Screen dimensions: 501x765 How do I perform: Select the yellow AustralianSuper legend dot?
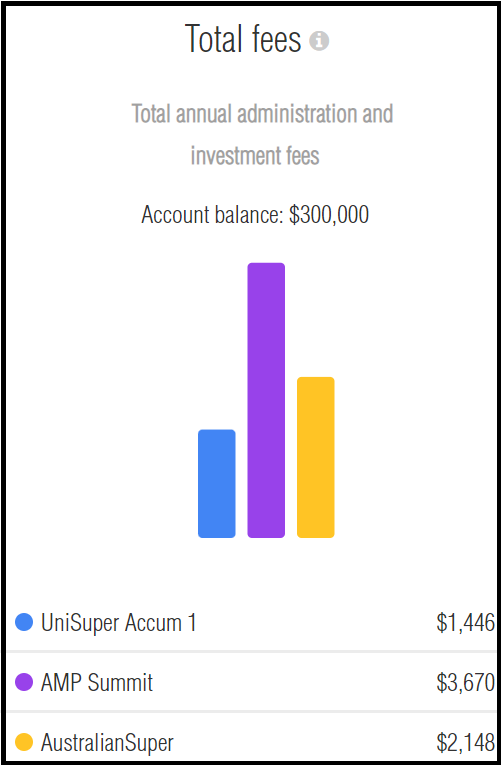(24, 742)
